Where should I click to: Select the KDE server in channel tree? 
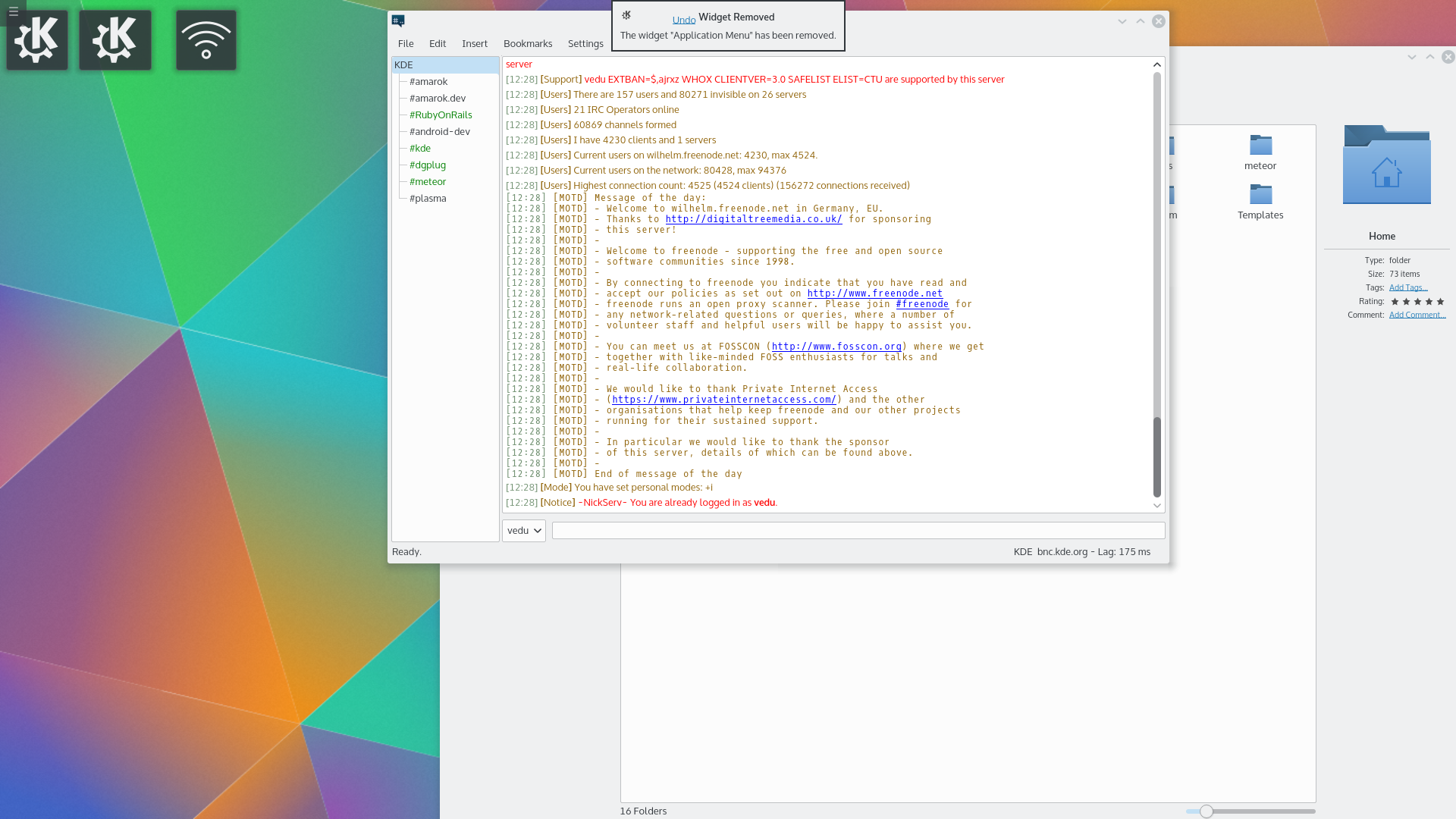[445, 65]
